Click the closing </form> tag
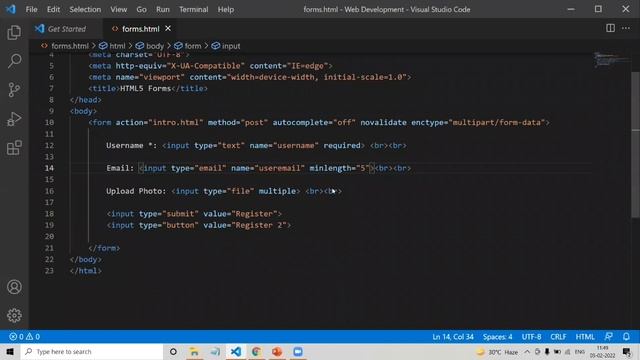Screen dimensions: 640x360 104,248
